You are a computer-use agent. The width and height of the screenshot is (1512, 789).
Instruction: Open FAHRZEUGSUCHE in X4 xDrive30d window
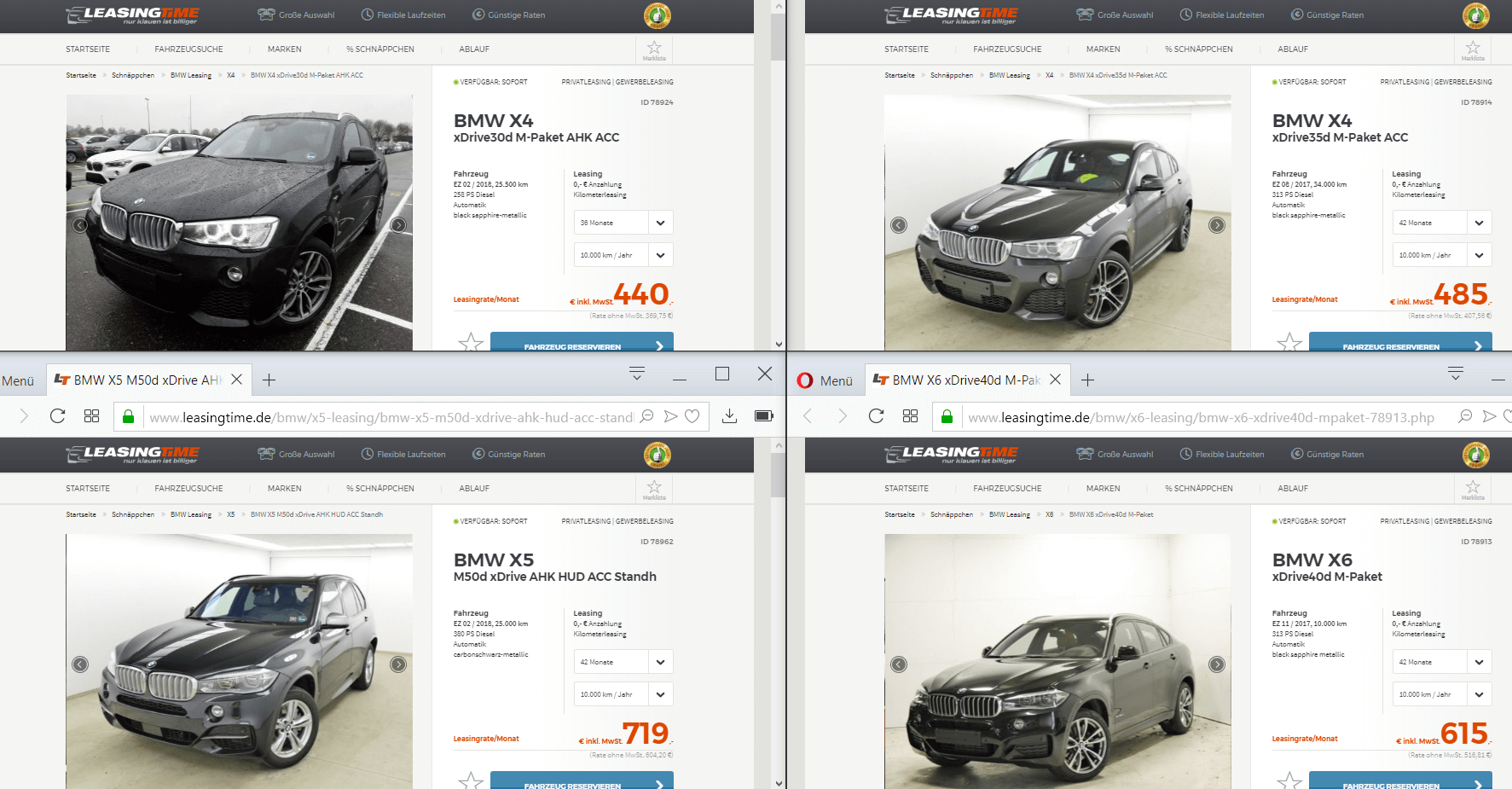188,49
